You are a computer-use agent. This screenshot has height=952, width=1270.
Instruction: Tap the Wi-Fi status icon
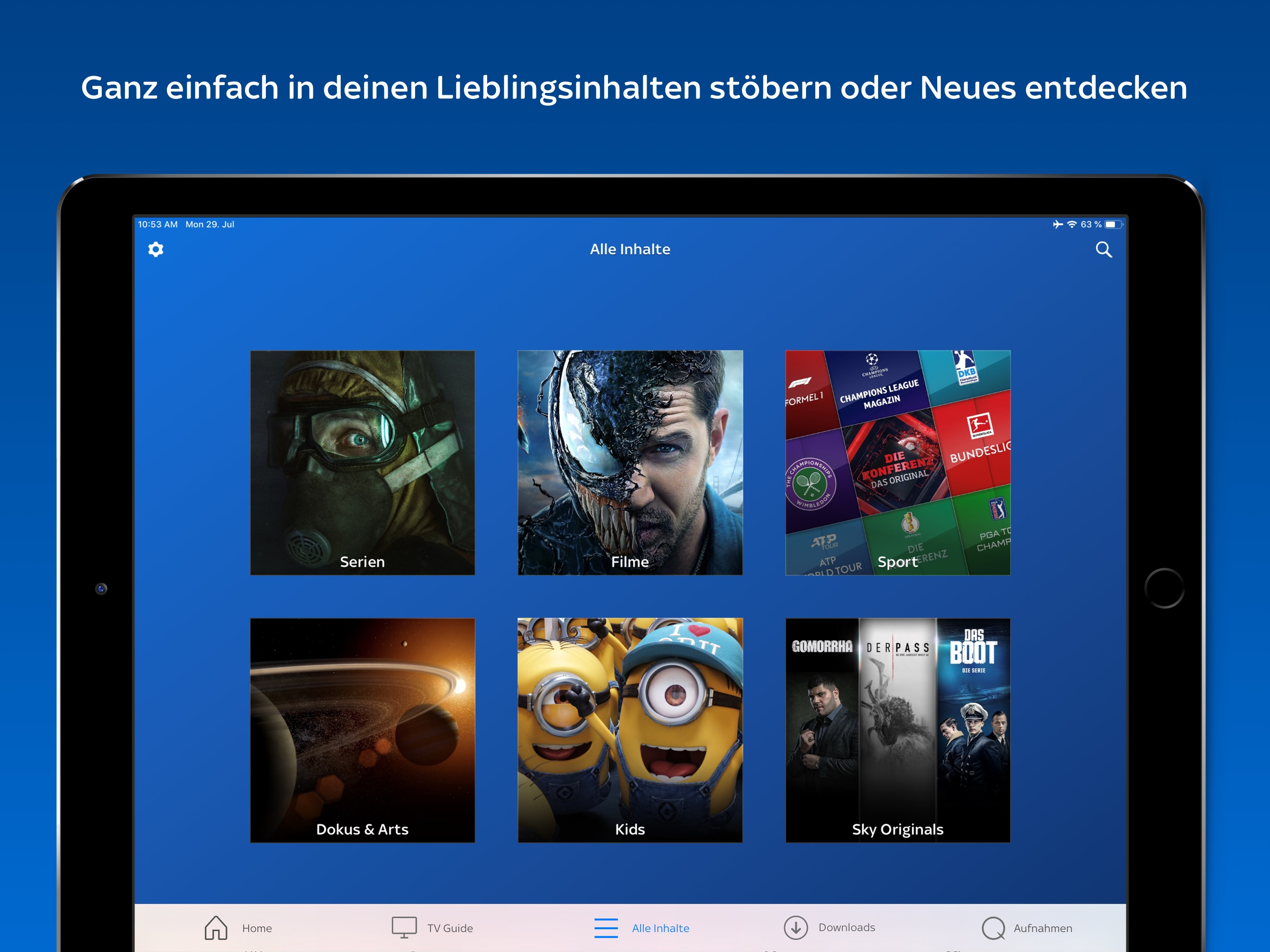[x=1072, y=225]
